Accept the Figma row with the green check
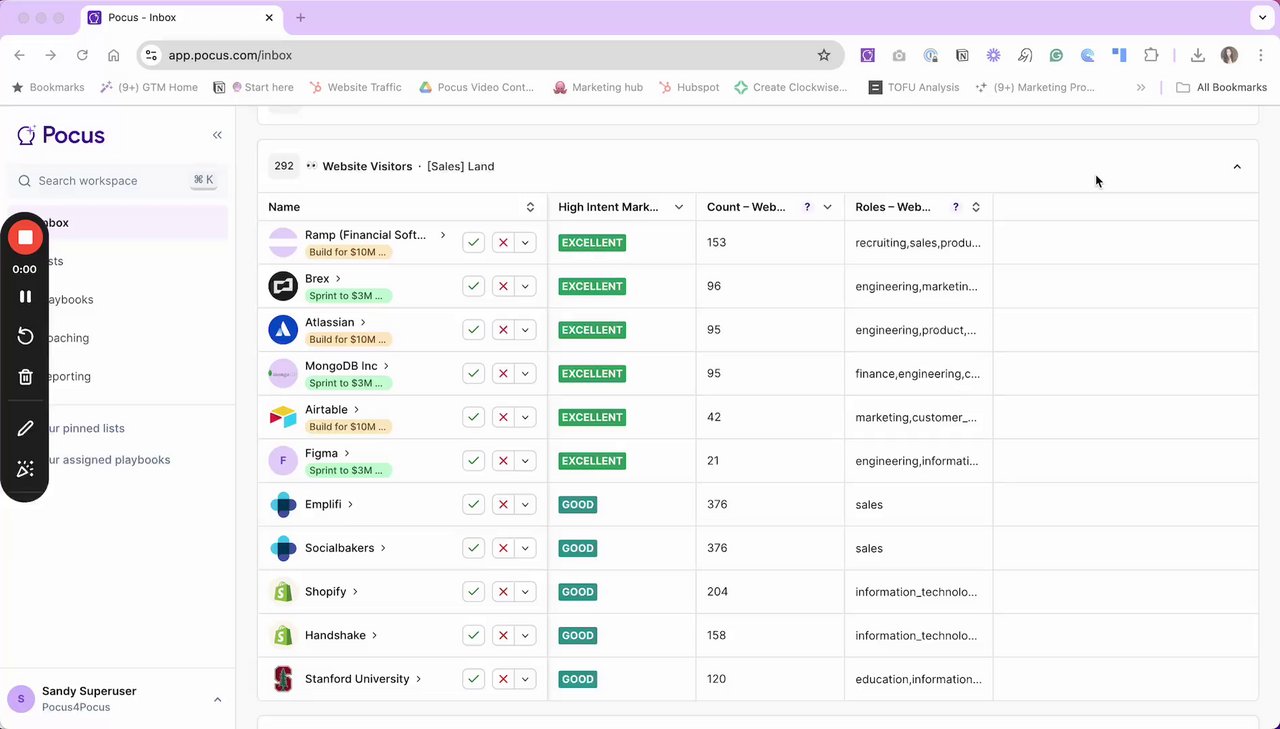The width and height of the screenshot is (1280, 729). point(474,461)
